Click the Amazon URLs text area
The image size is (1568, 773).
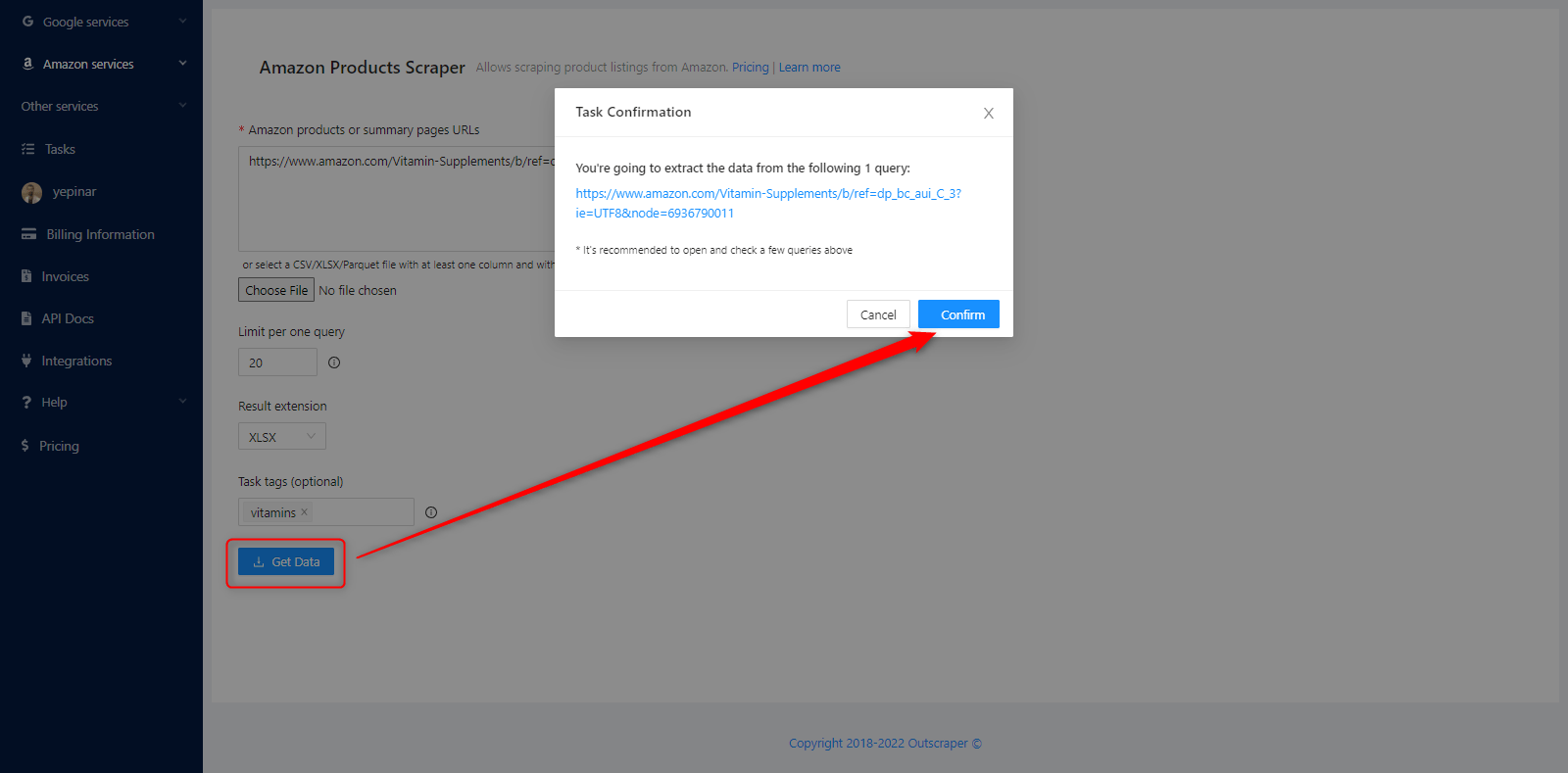click(x=397, y=199)
